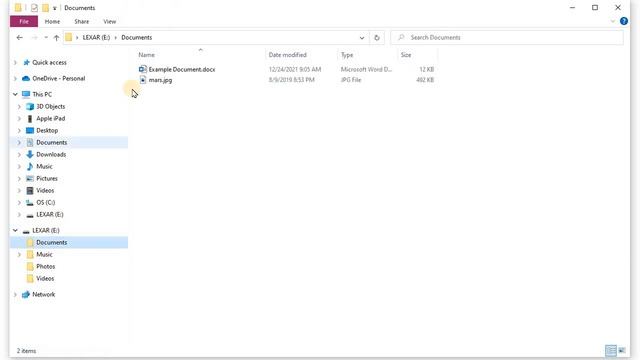The height and width of the screenshot is (360, 640).
Task: Go up one folder level
Action: [56, 38]
